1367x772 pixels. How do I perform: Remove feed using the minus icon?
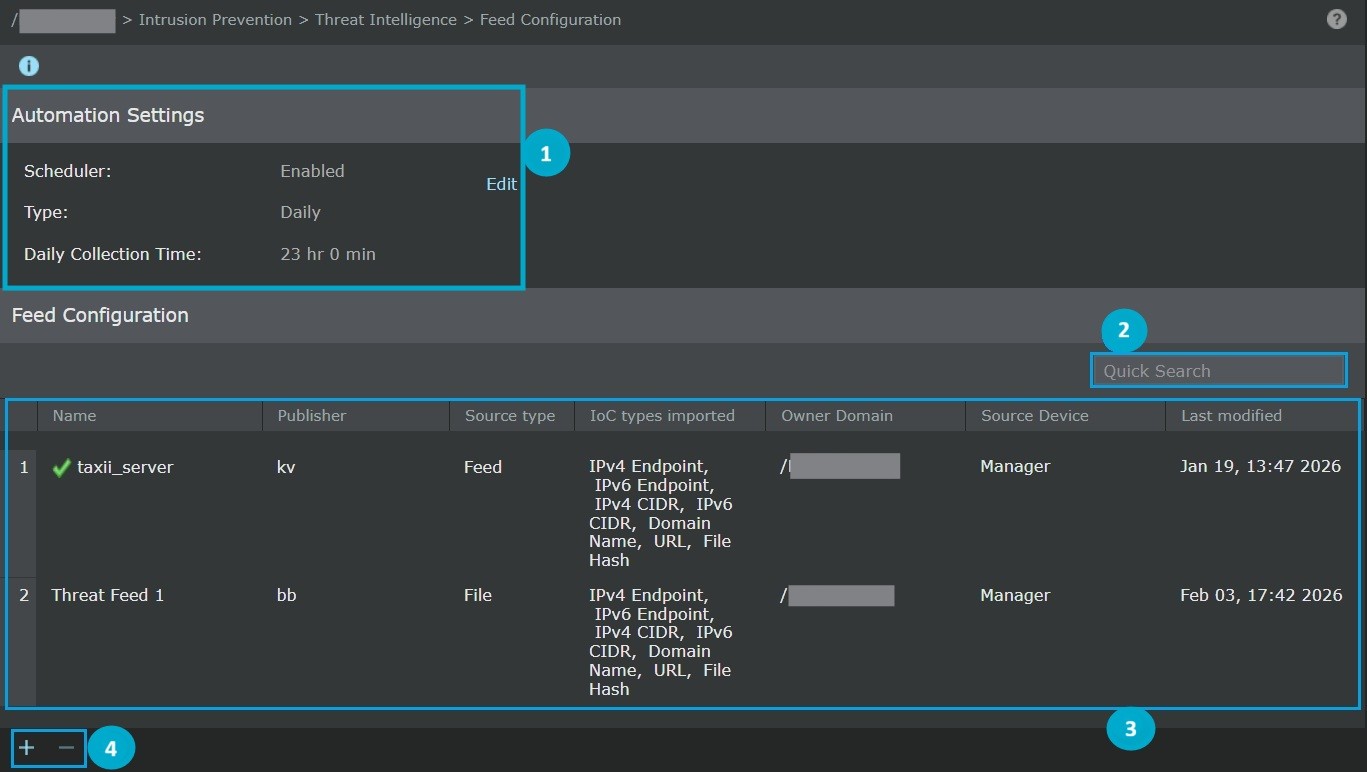point(66,748)
